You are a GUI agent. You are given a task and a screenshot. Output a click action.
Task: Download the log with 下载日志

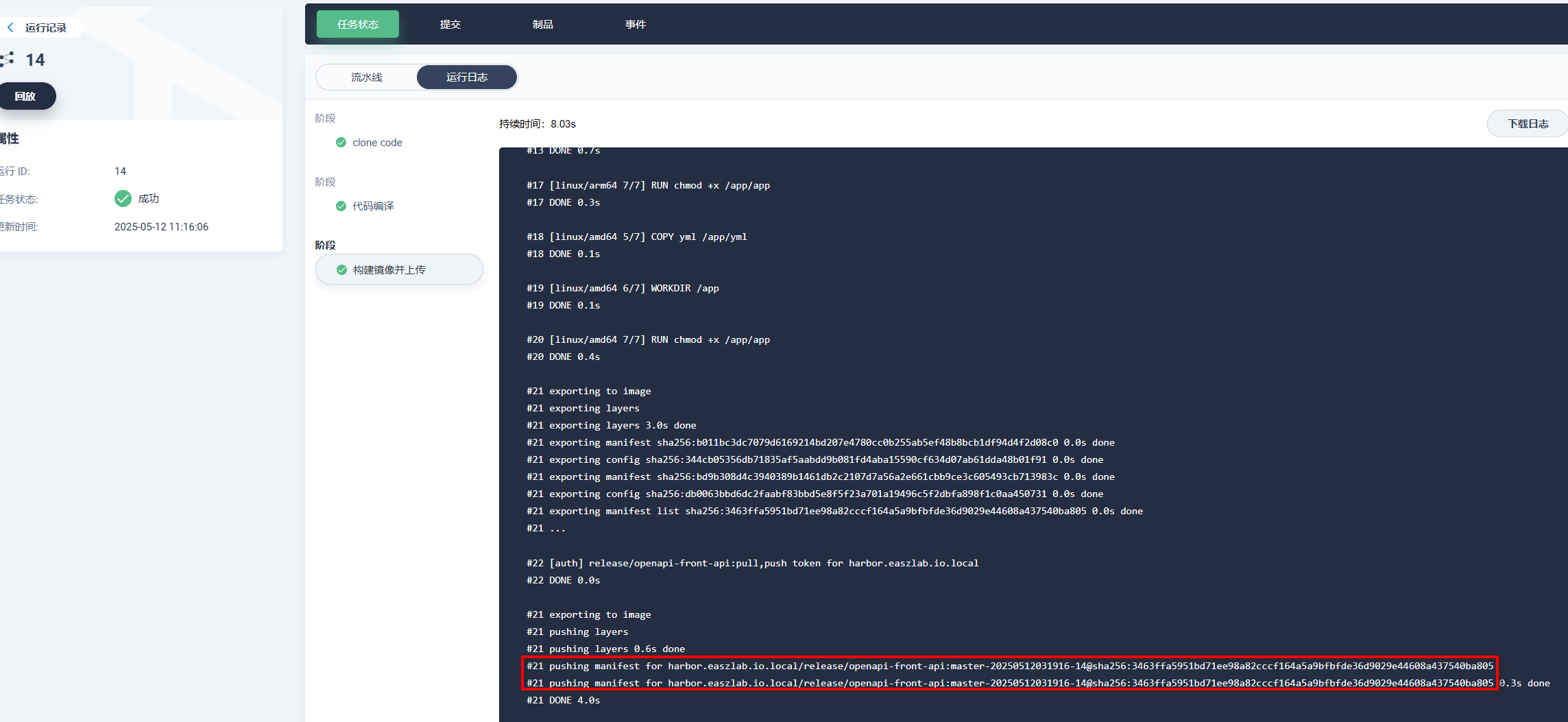1528,123
